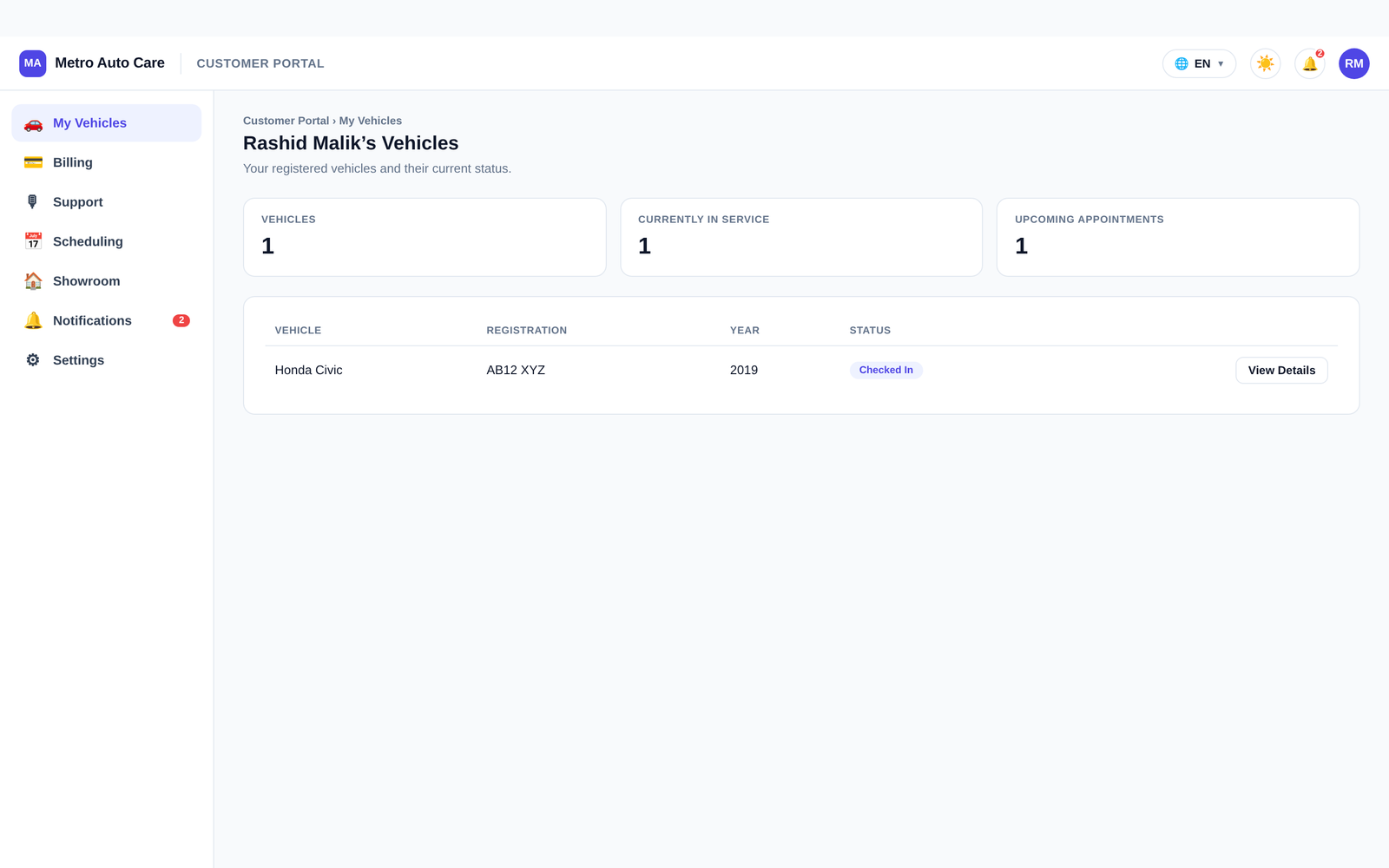
Task: Click the year 2019 cell
Action: coord(744,370)
